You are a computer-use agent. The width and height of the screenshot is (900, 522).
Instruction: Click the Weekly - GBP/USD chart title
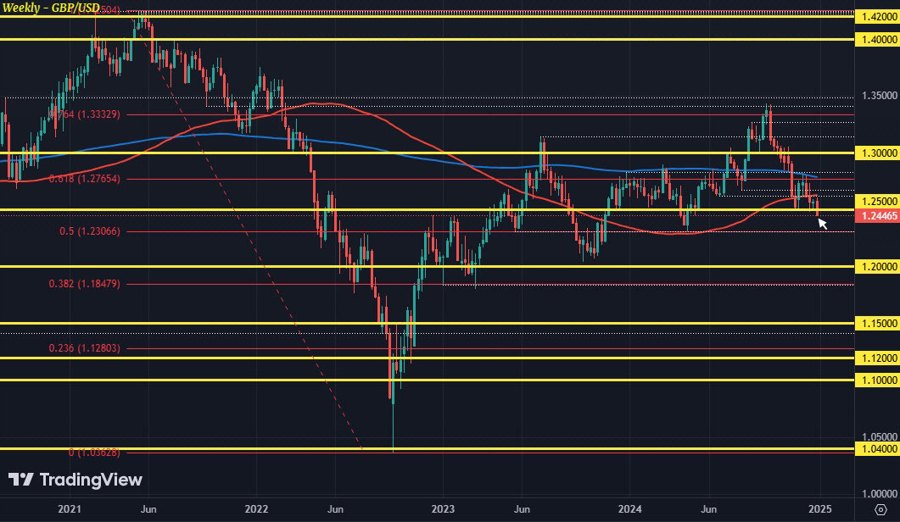click(51, 8)
